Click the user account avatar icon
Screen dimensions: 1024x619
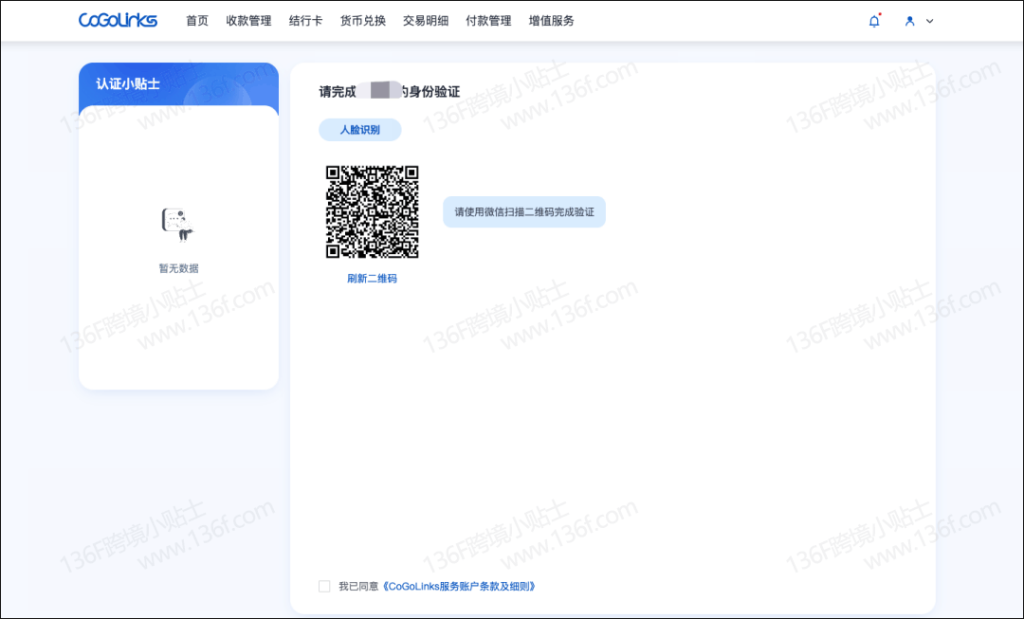click(909, 21)
